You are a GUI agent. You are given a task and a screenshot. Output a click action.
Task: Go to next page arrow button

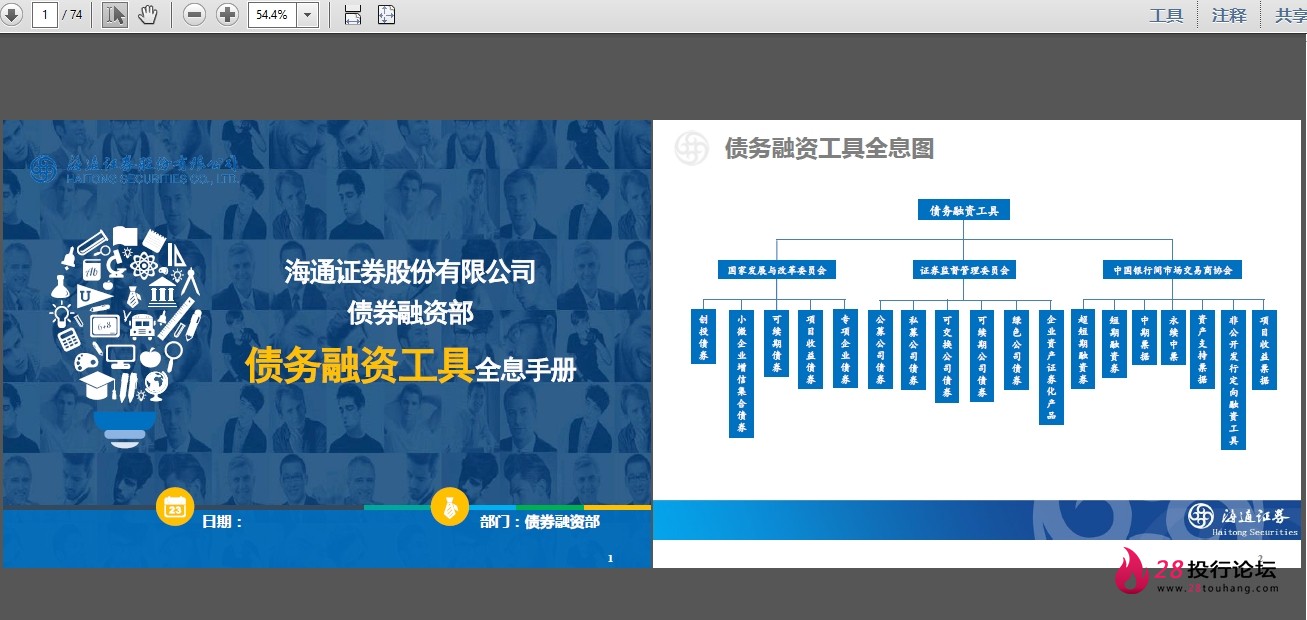(10, 15)
